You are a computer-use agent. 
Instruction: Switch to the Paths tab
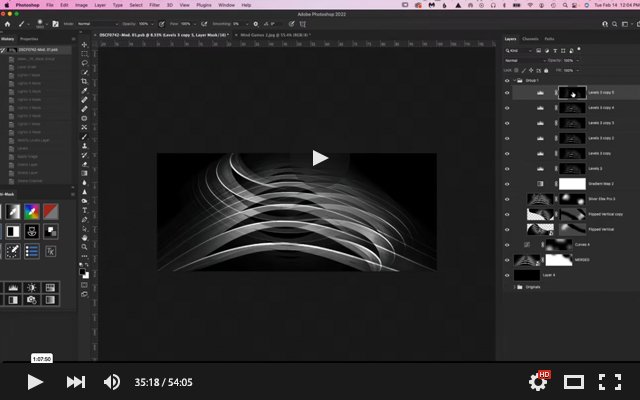click(x=549, y=39)
